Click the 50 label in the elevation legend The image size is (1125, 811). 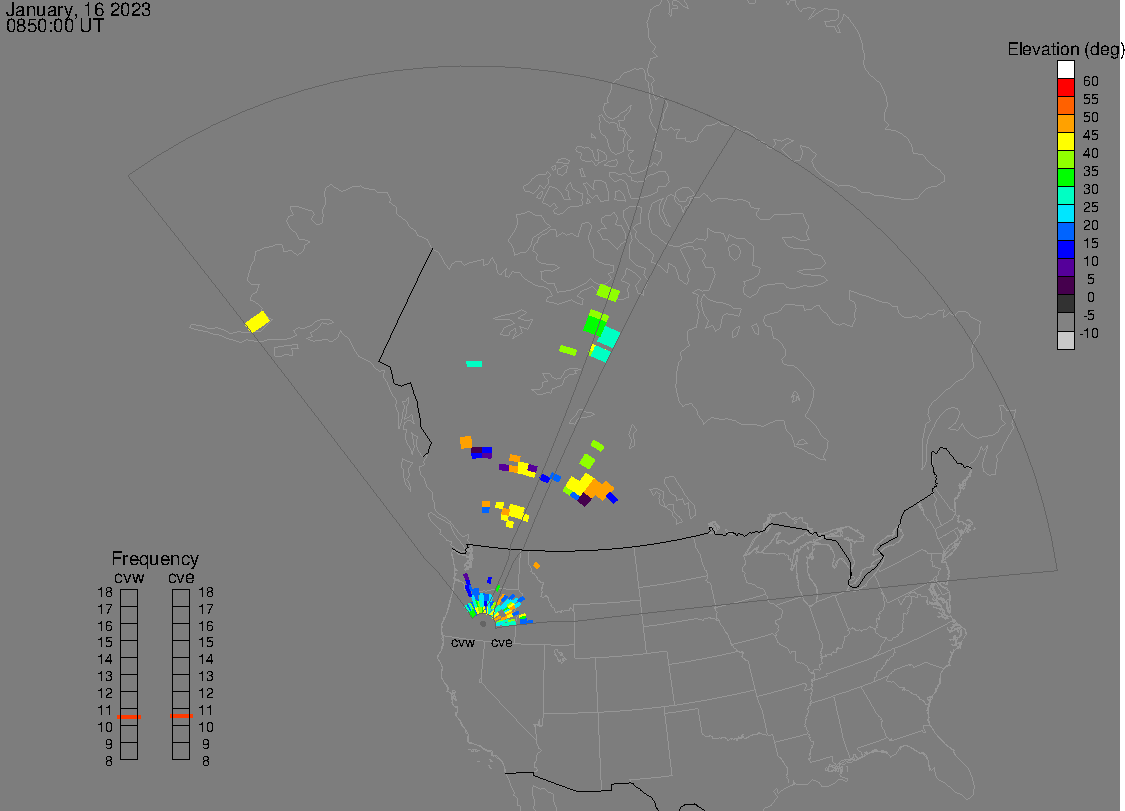(x=1091, y=117)
